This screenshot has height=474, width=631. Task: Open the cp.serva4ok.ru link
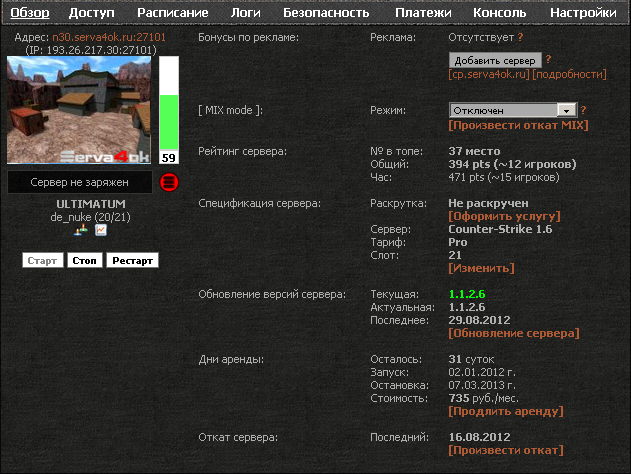point(489,74)
